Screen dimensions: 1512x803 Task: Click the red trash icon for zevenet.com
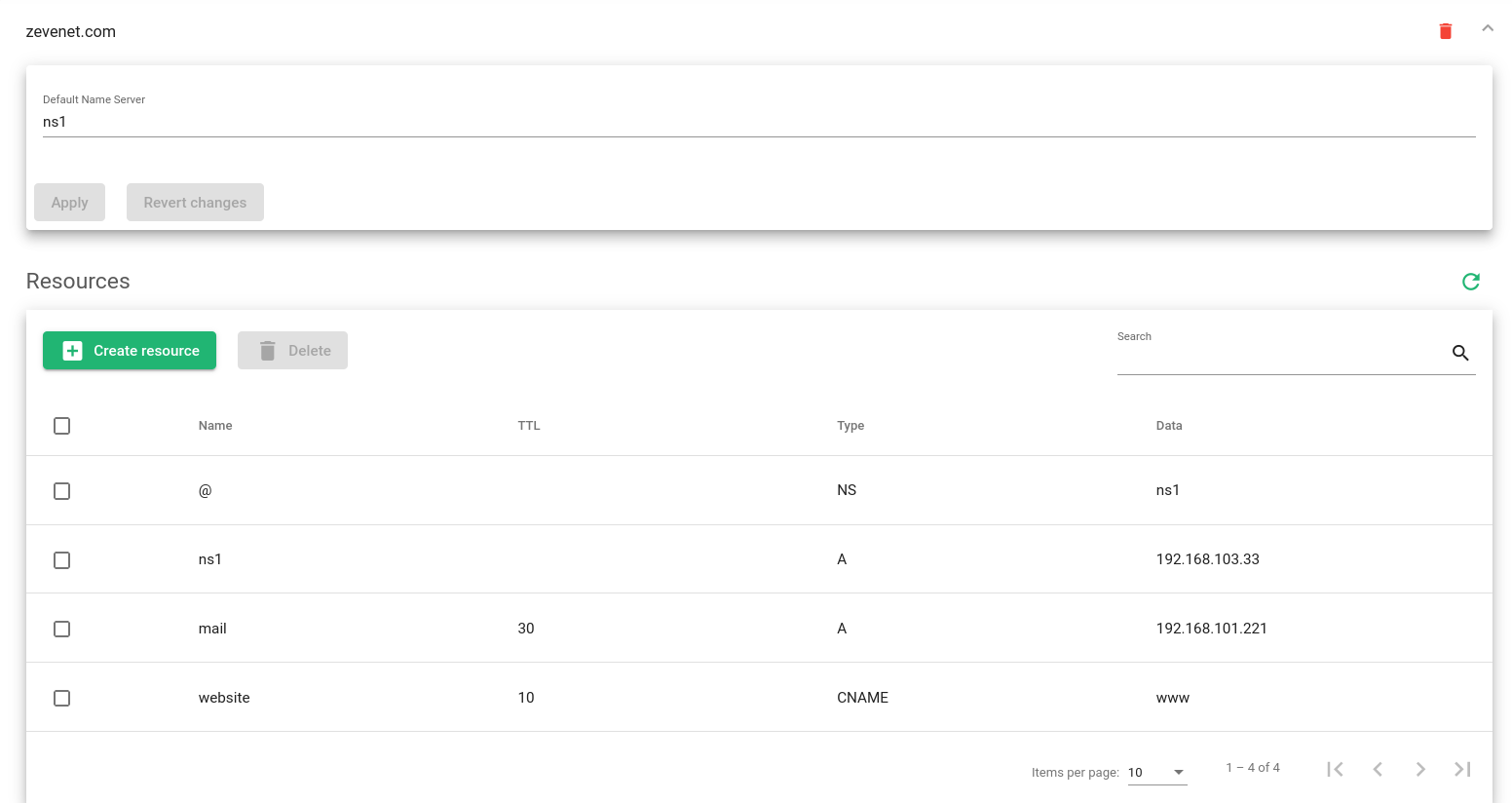1446,31
